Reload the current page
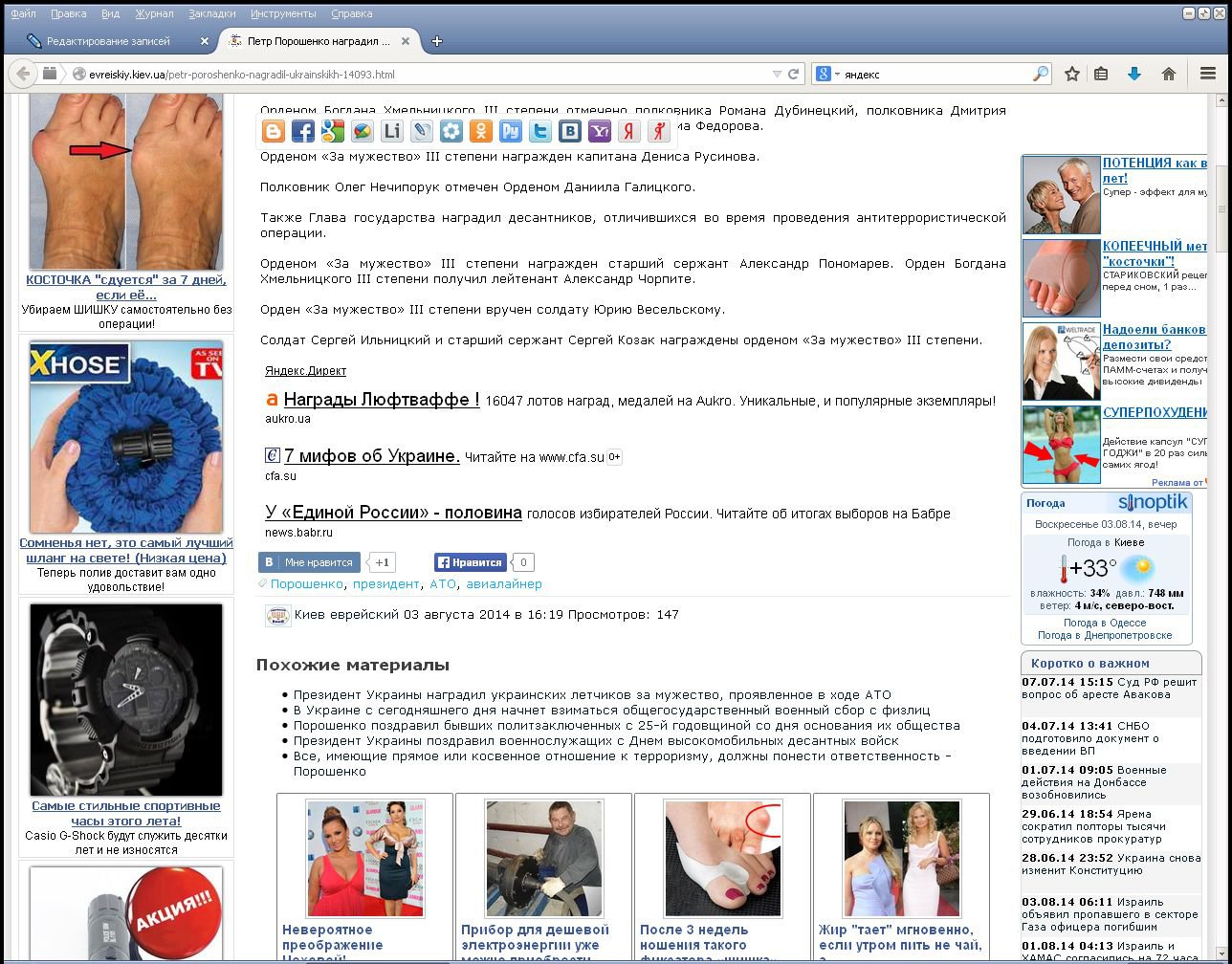 (x=793, y=74)
